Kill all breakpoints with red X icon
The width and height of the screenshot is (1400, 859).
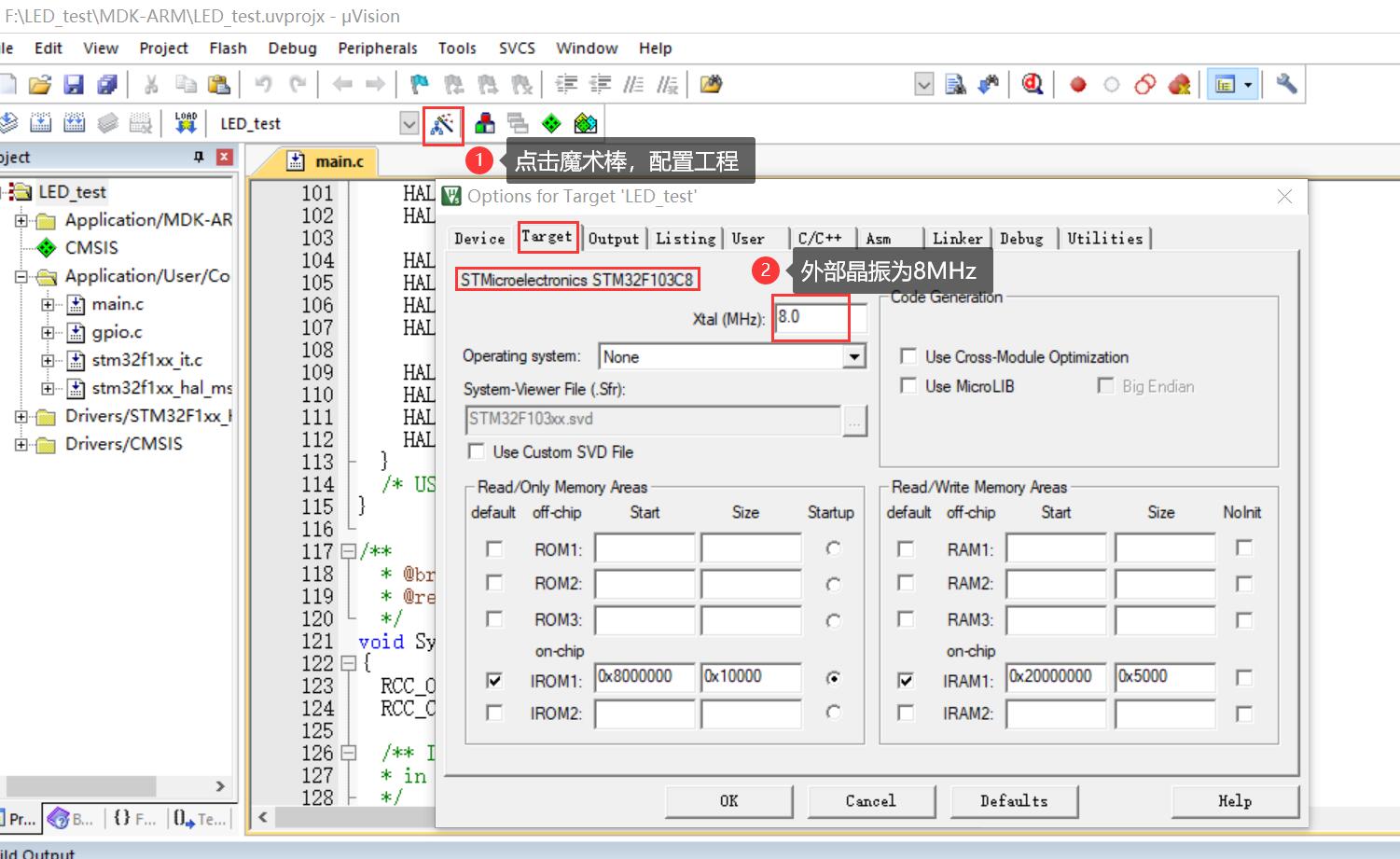click(1179, 85)
